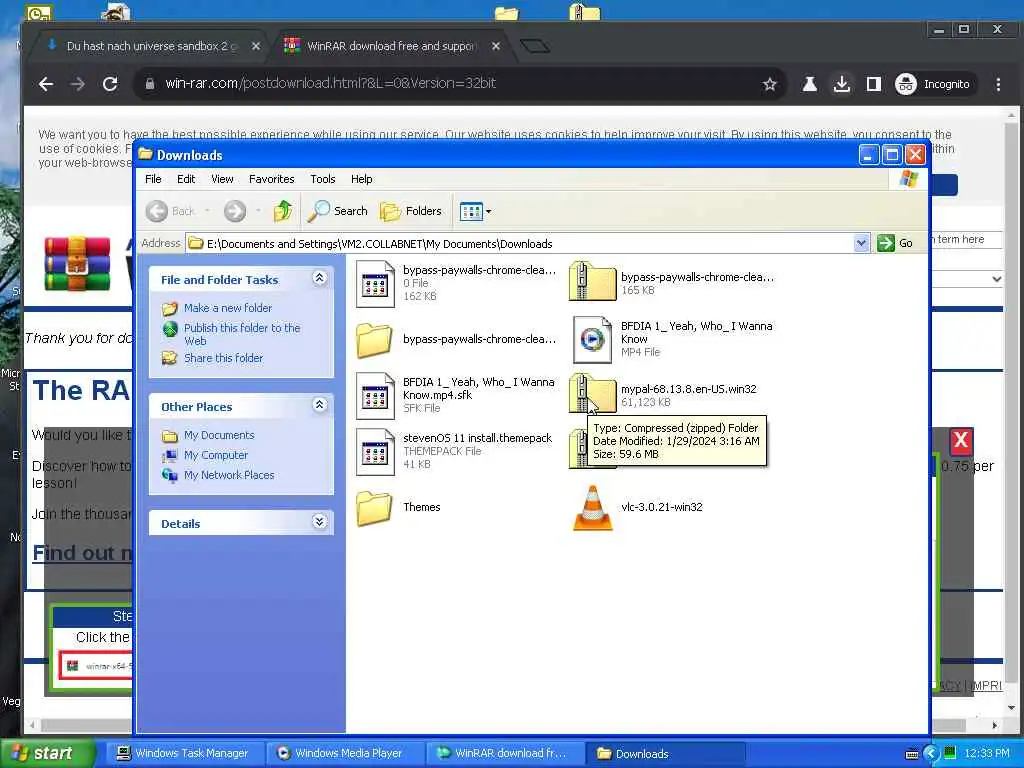Select the bypass-paywalls zipped folder 165 KB
This screenshot has width=1024, height=768.
592,281
